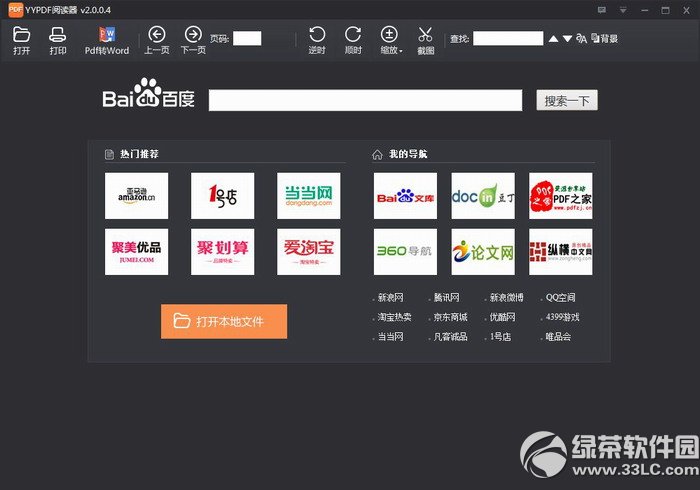This screenshot has height=490, width=700.
Task: Open the docin 豆丁 tile
Action: [x=483, y=196]
